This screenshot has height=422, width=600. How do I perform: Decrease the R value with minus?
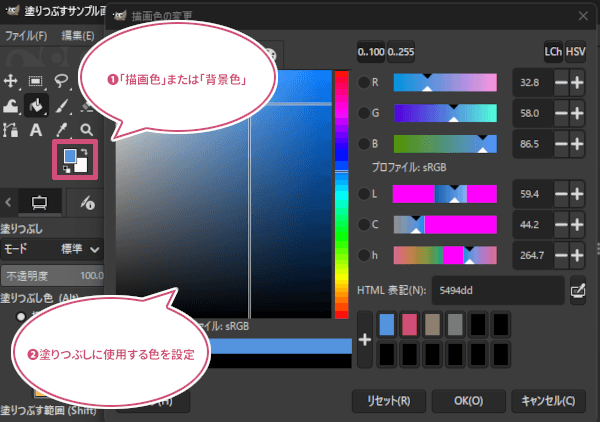tap(561, 82)
